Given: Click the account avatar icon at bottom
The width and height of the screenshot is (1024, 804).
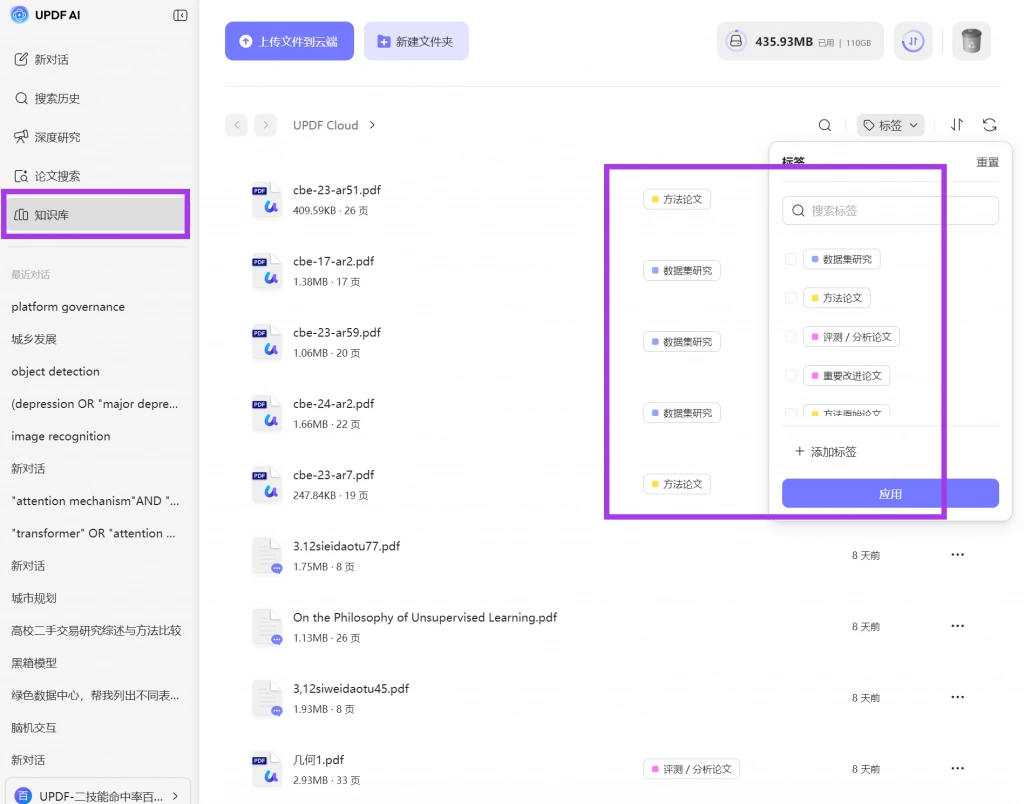Looking at the screenshot, I should pyautogui.click(x=23, y=796).
